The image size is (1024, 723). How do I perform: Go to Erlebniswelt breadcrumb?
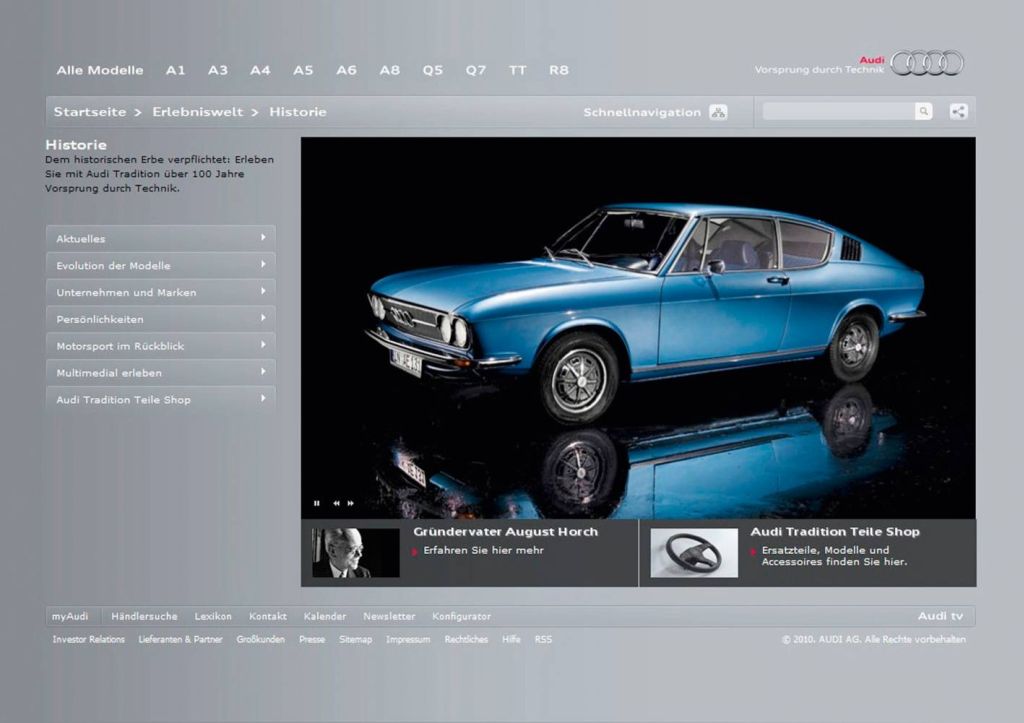pos(197,112)
